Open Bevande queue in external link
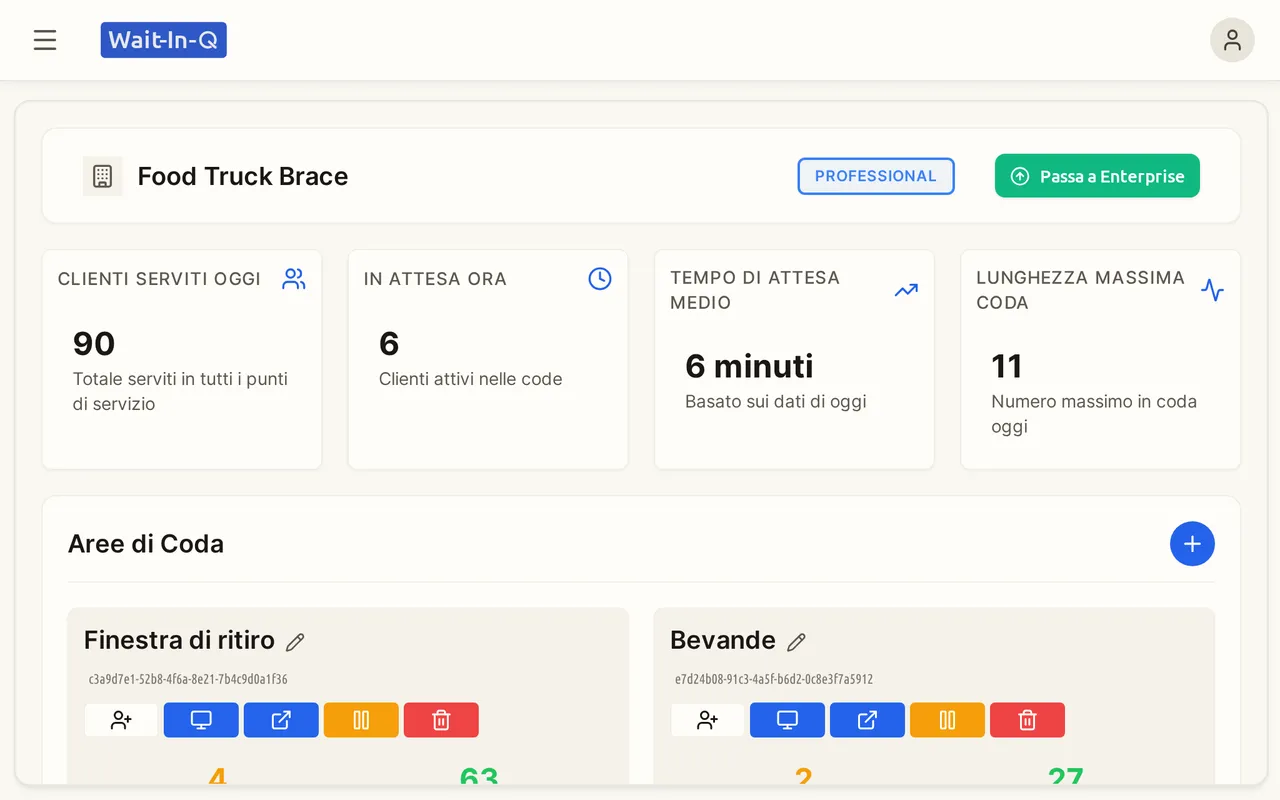Image resolution: width=1280 pixels, height=800 pixels. 867,720
